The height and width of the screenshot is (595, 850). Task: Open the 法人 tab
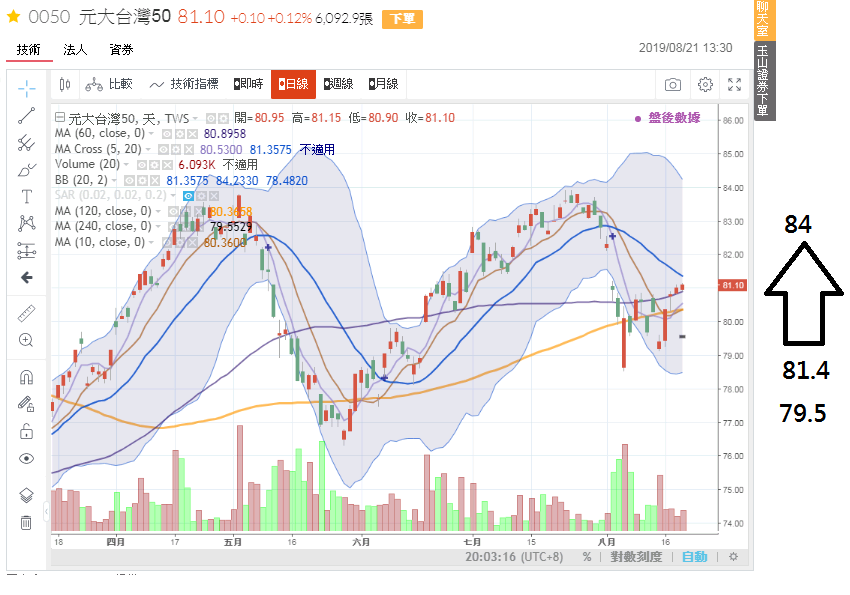[75, 50]
